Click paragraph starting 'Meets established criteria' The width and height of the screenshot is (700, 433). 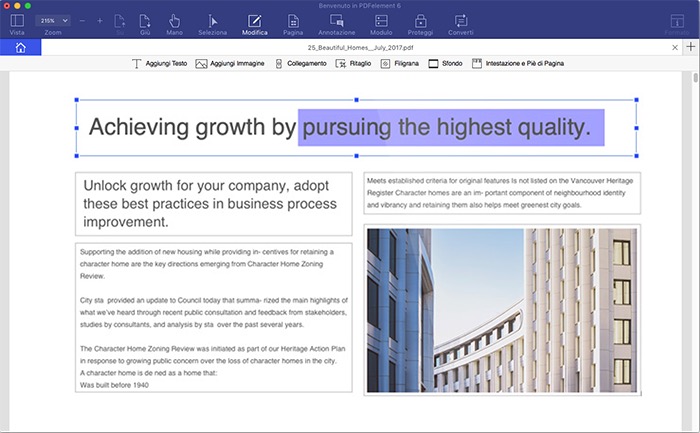(x=500, y=193)
